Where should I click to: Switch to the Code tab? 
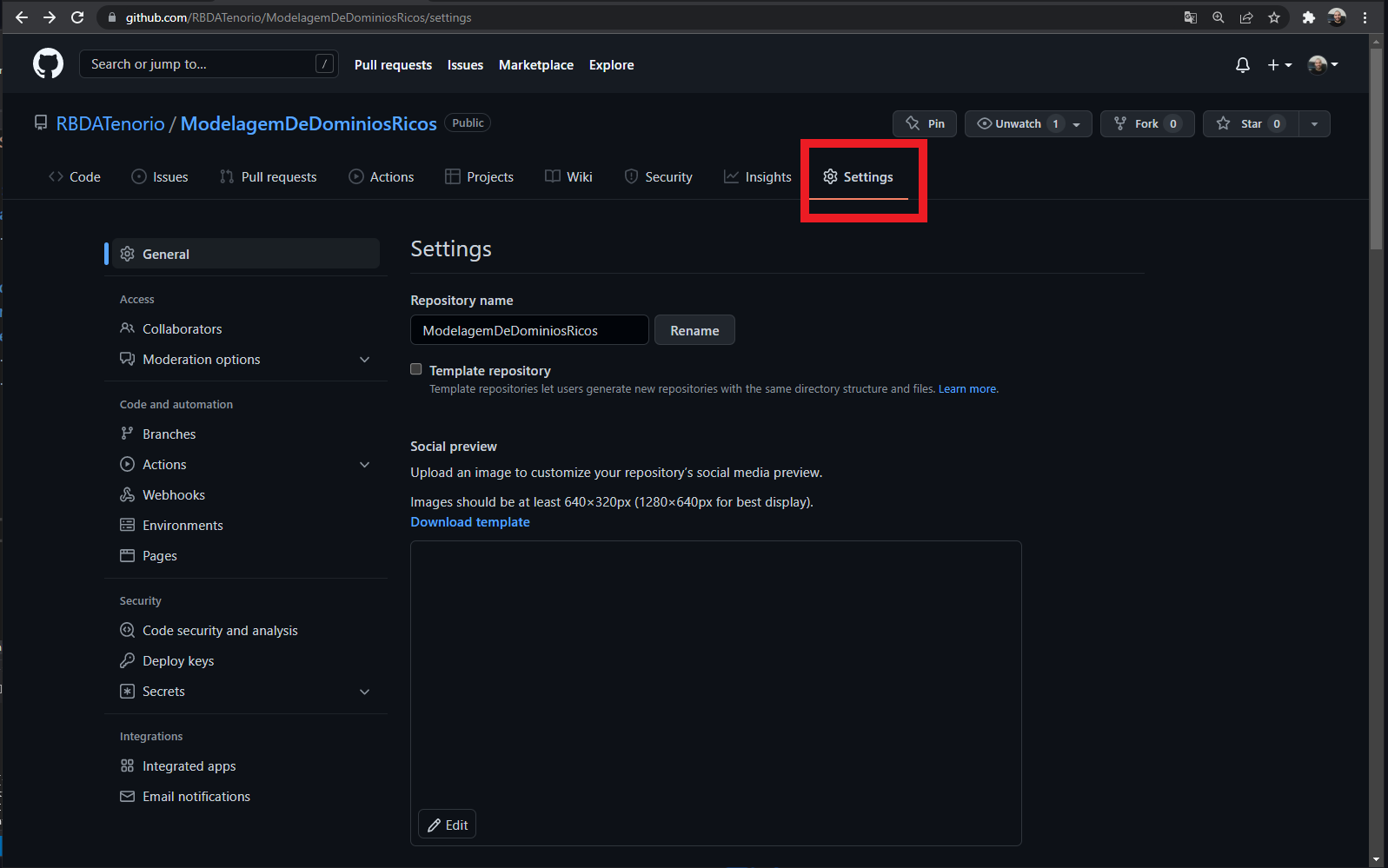click(x=75, y=176)
